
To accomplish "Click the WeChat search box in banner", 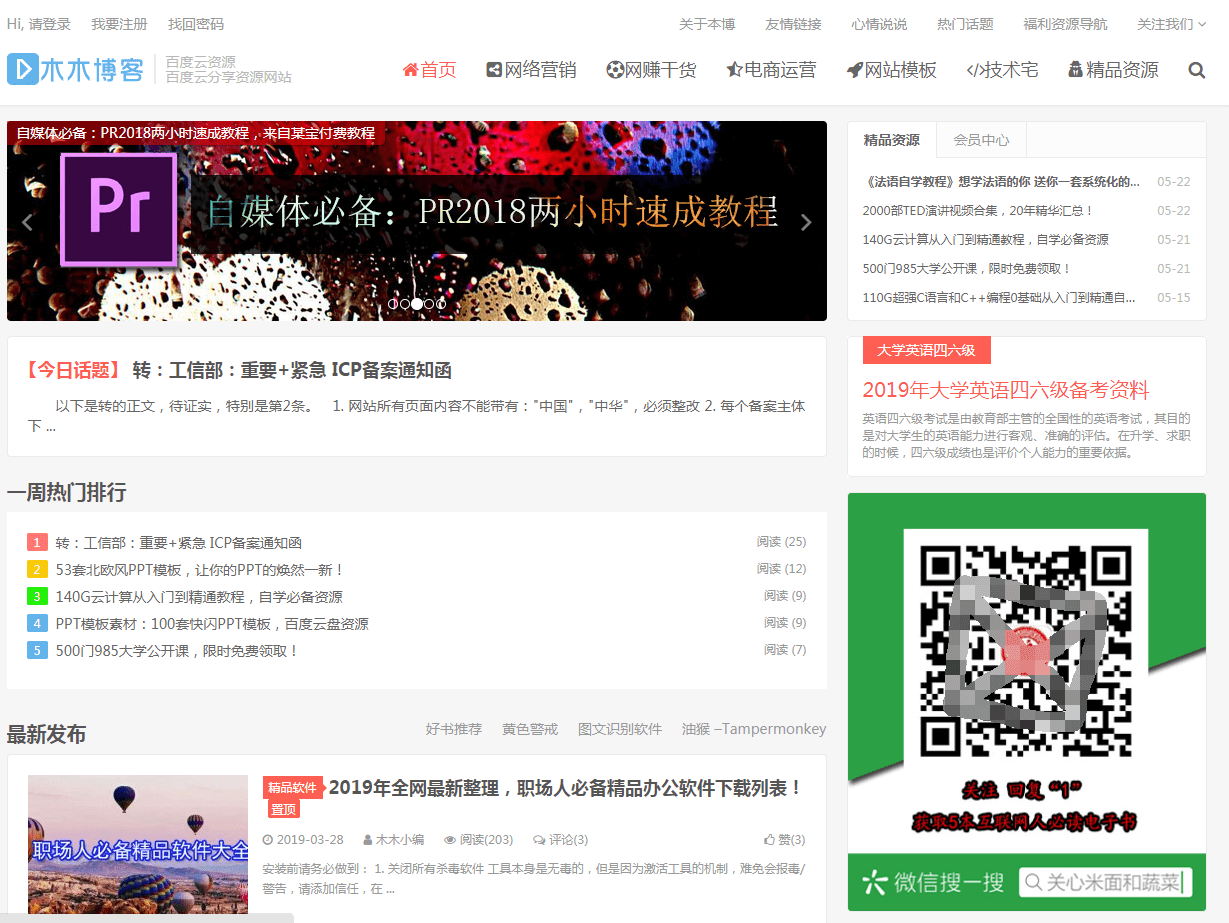I will (1105, 882).
